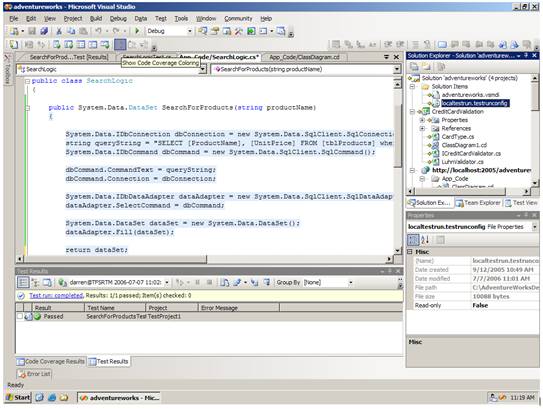Click the Undo arrow icon
Image resolution: width=543 pixels, height=409 pixels.
coord(98,31)
